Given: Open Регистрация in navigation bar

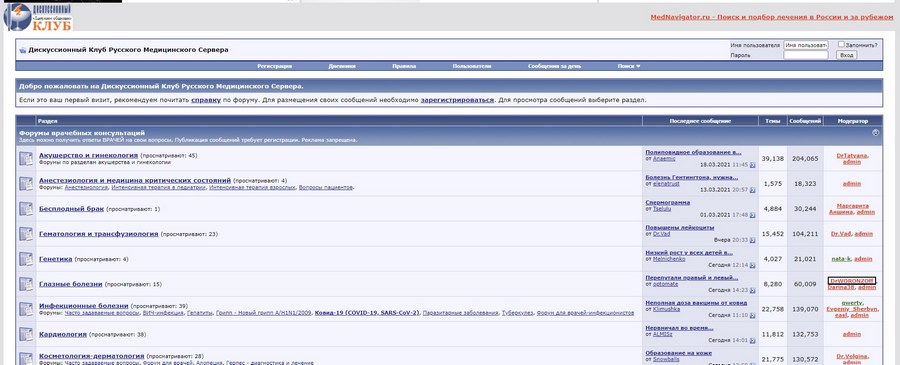Looking at the screenshot, I should click(x=274, y=66).
